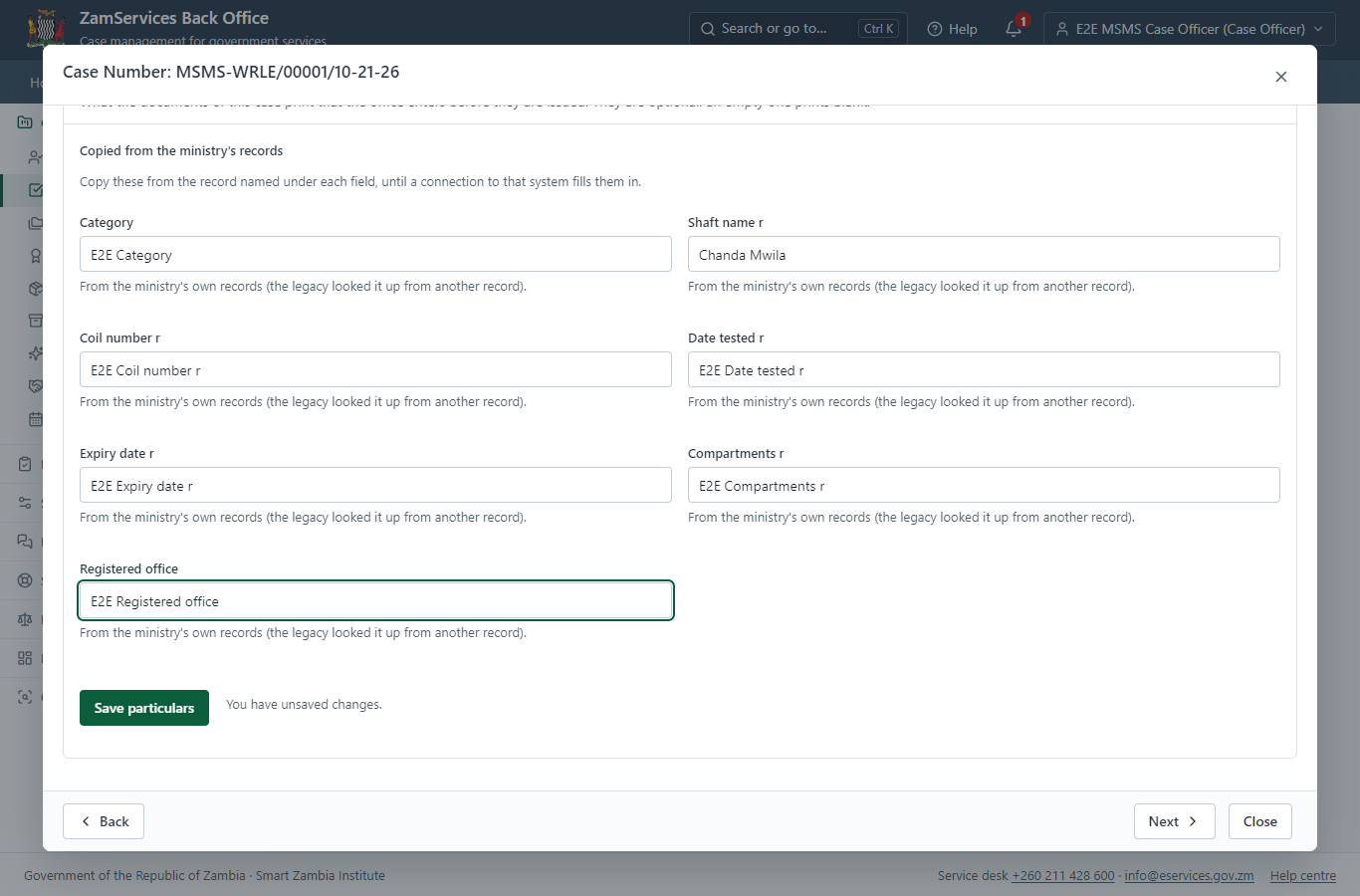Image resolution: width=1360 pixels, height=896 pixels.
Task: Open the scan search sidebar icon
Action: coord(25,697)
